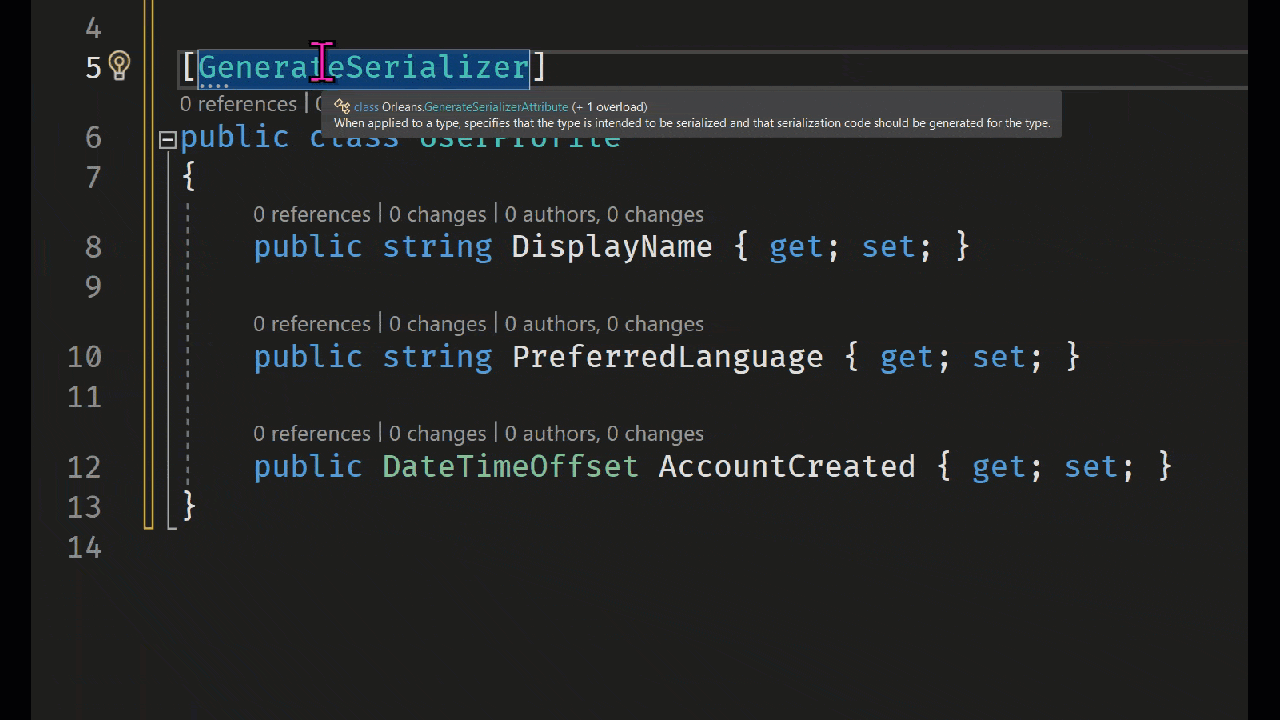
Task: Open 0 references link above DisplayName
Action: 311,214
